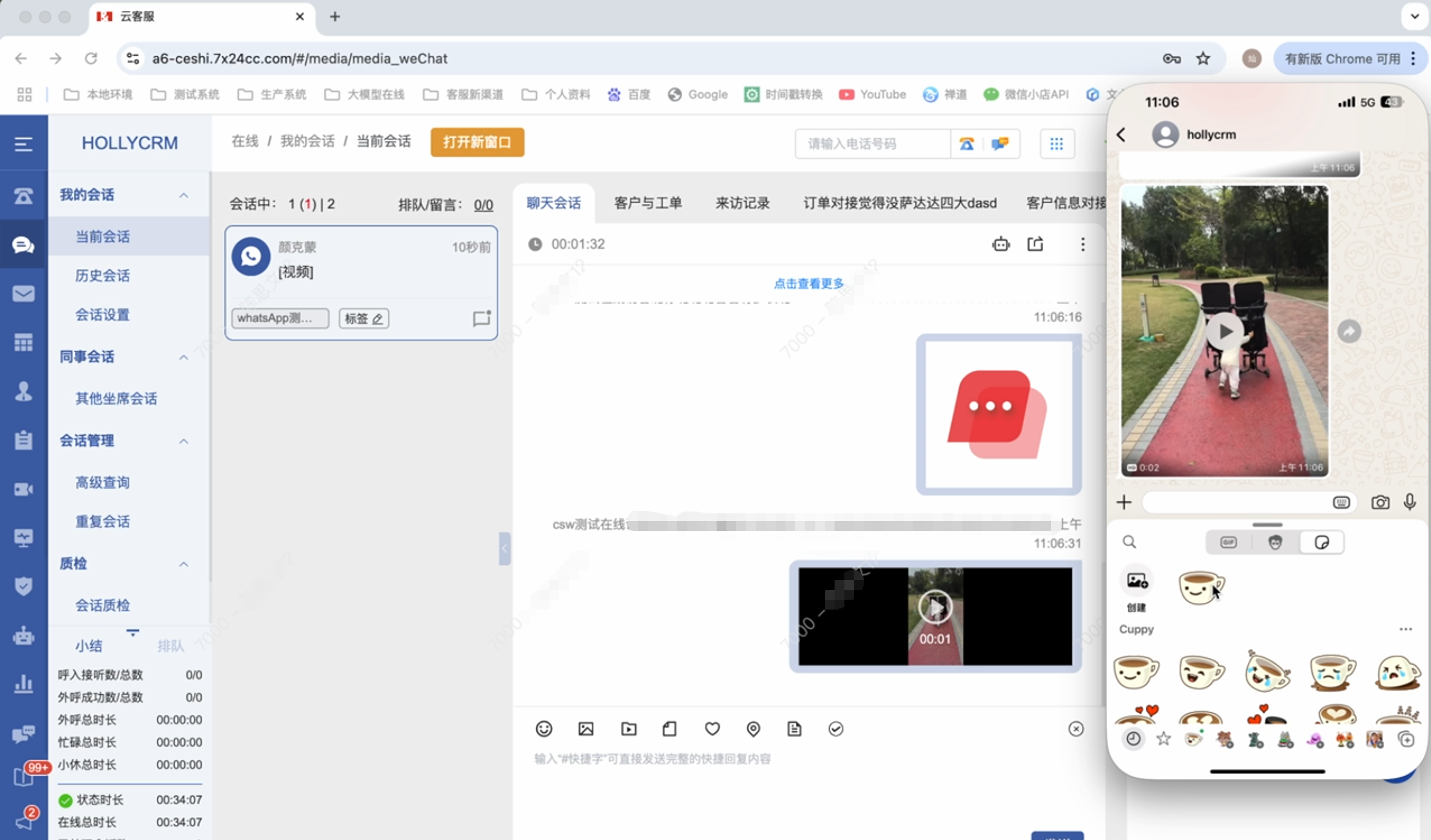The height and width of the screenshot is (840, 1431).
Task: Open 会话设置 in the sidebar
Action: coord(102,315)
